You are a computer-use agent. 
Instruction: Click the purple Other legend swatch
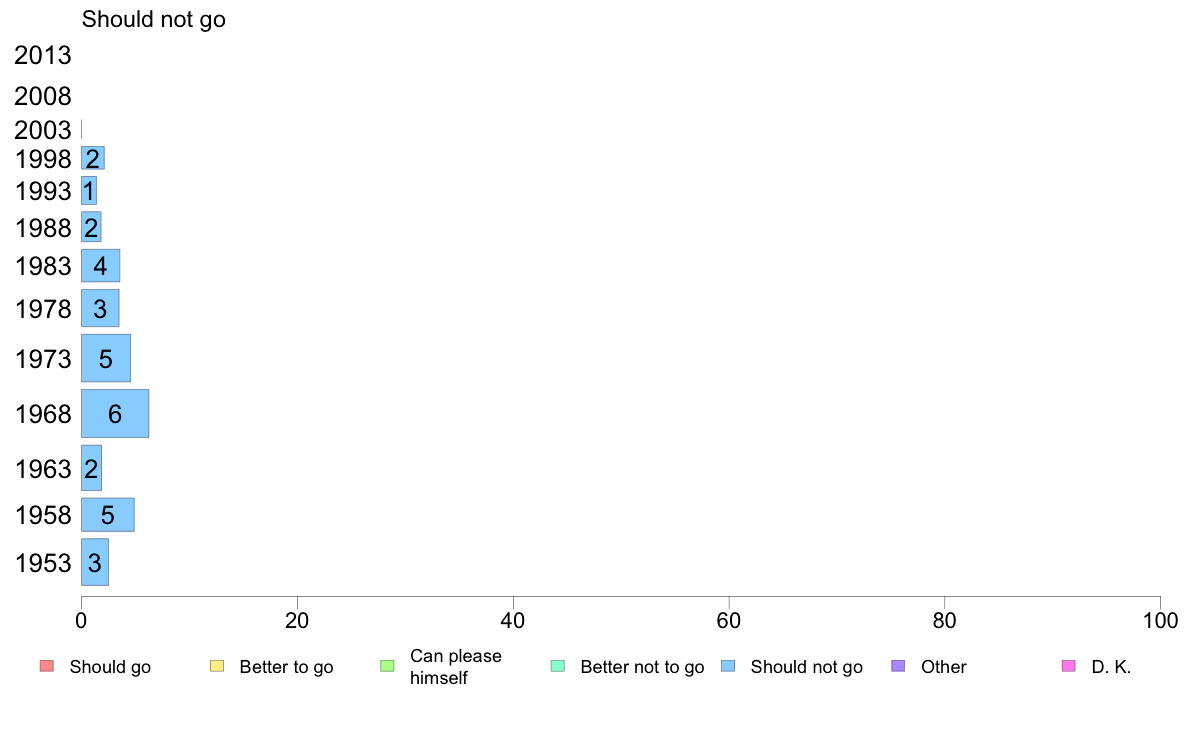[899, 666]
